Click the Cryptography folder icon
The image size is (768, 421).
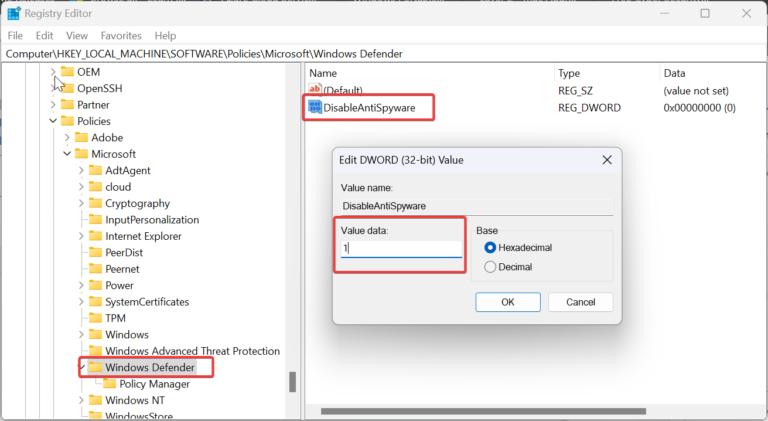tap(96, 203)
